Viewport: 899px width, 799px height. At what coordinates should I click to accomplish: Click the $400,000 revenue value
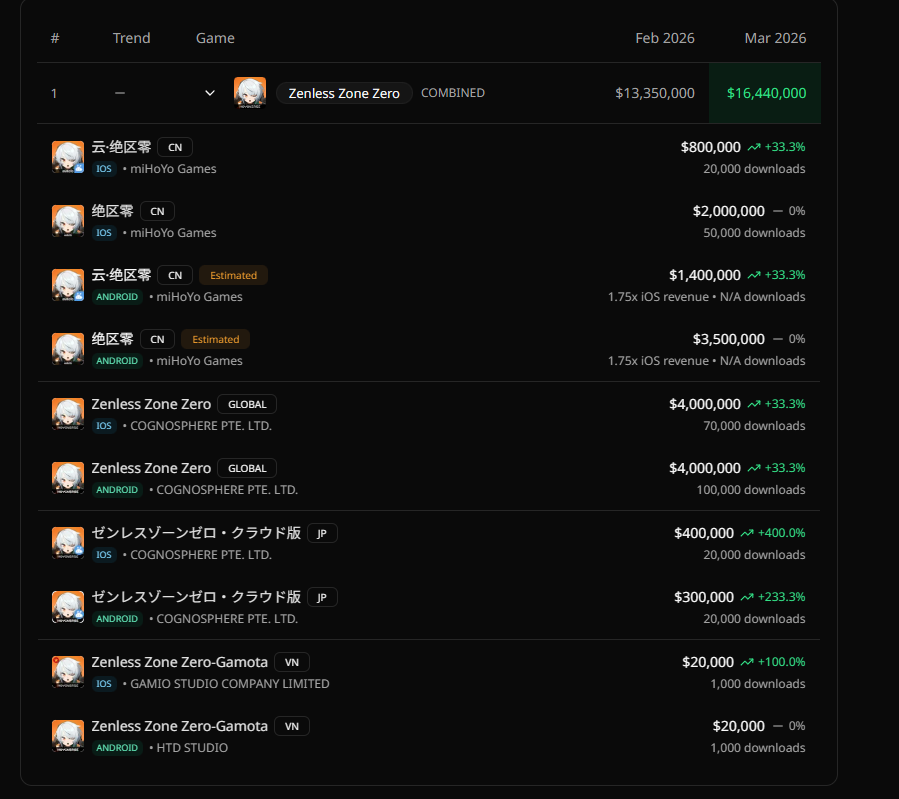703,533
